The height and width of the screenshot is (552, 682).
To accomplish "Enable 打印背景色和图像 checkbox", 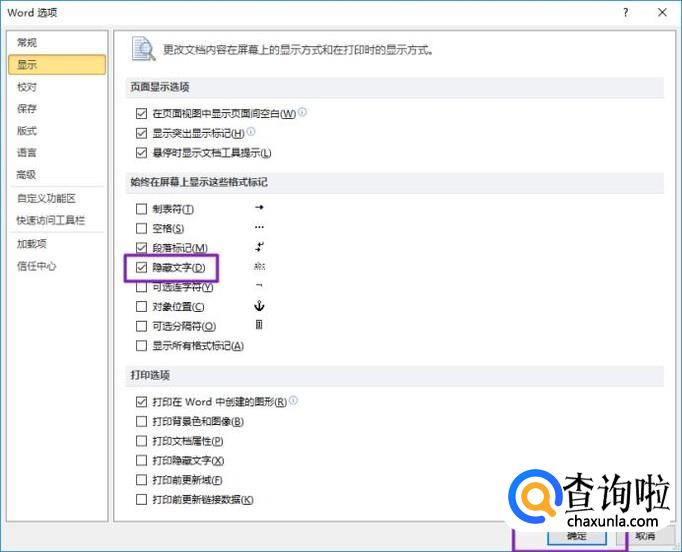I will pyautogui.click(x=141, y=422).
